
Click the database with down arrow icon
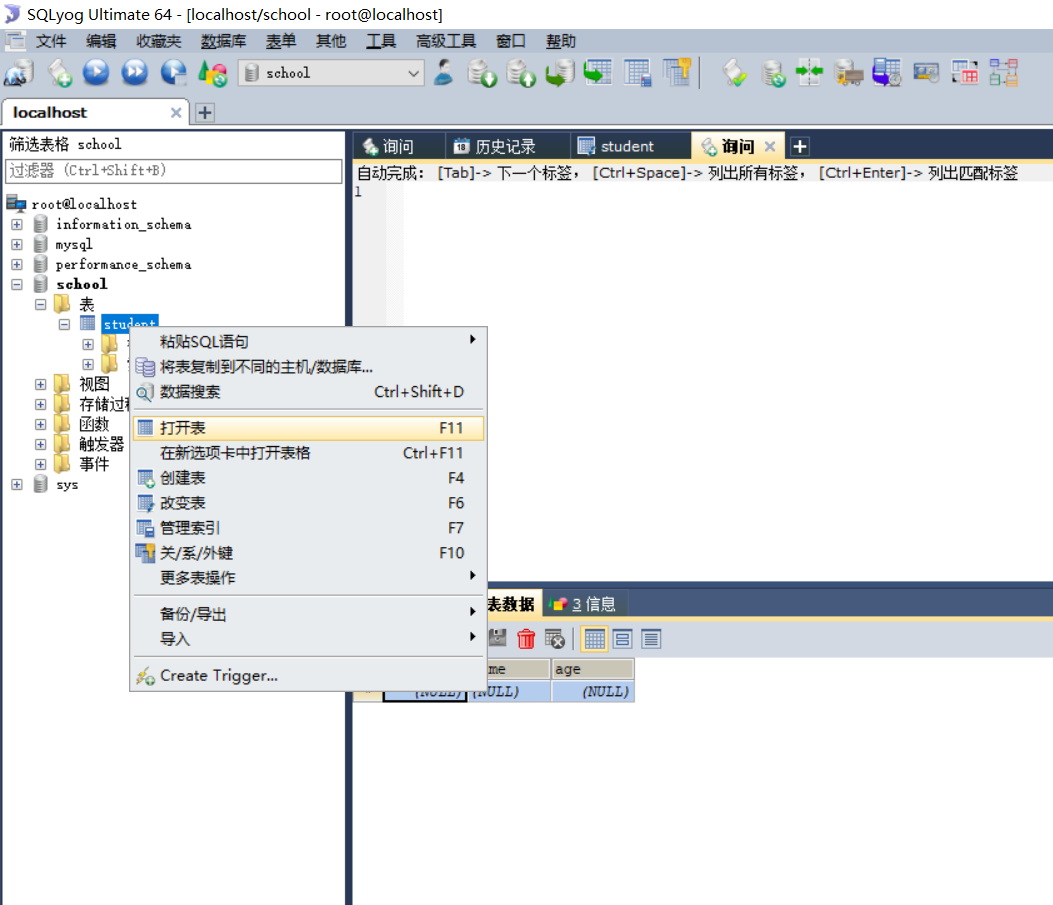click(x=482, y=73)
